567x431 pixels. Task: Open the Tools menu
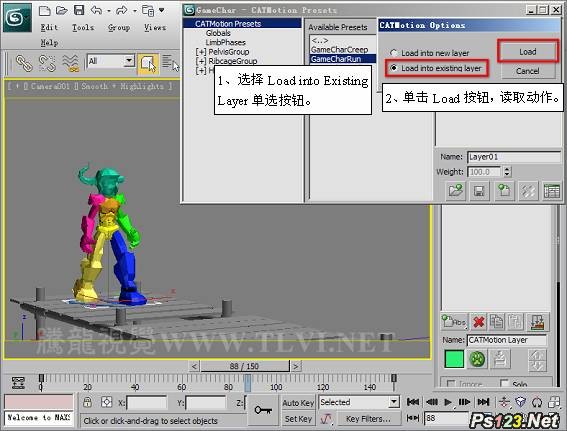point(83,27)
